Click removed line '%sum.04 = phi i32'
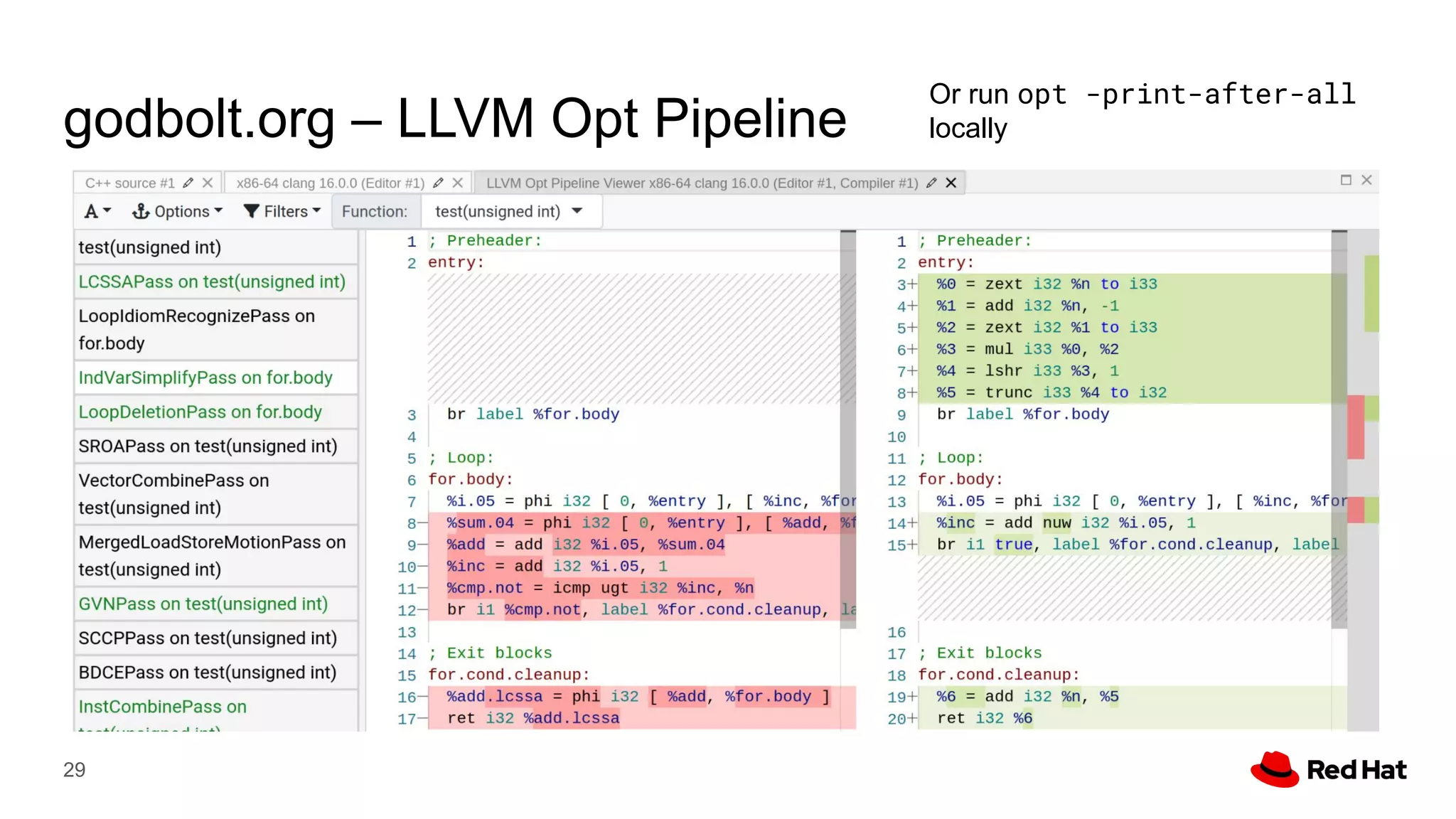 642,523
